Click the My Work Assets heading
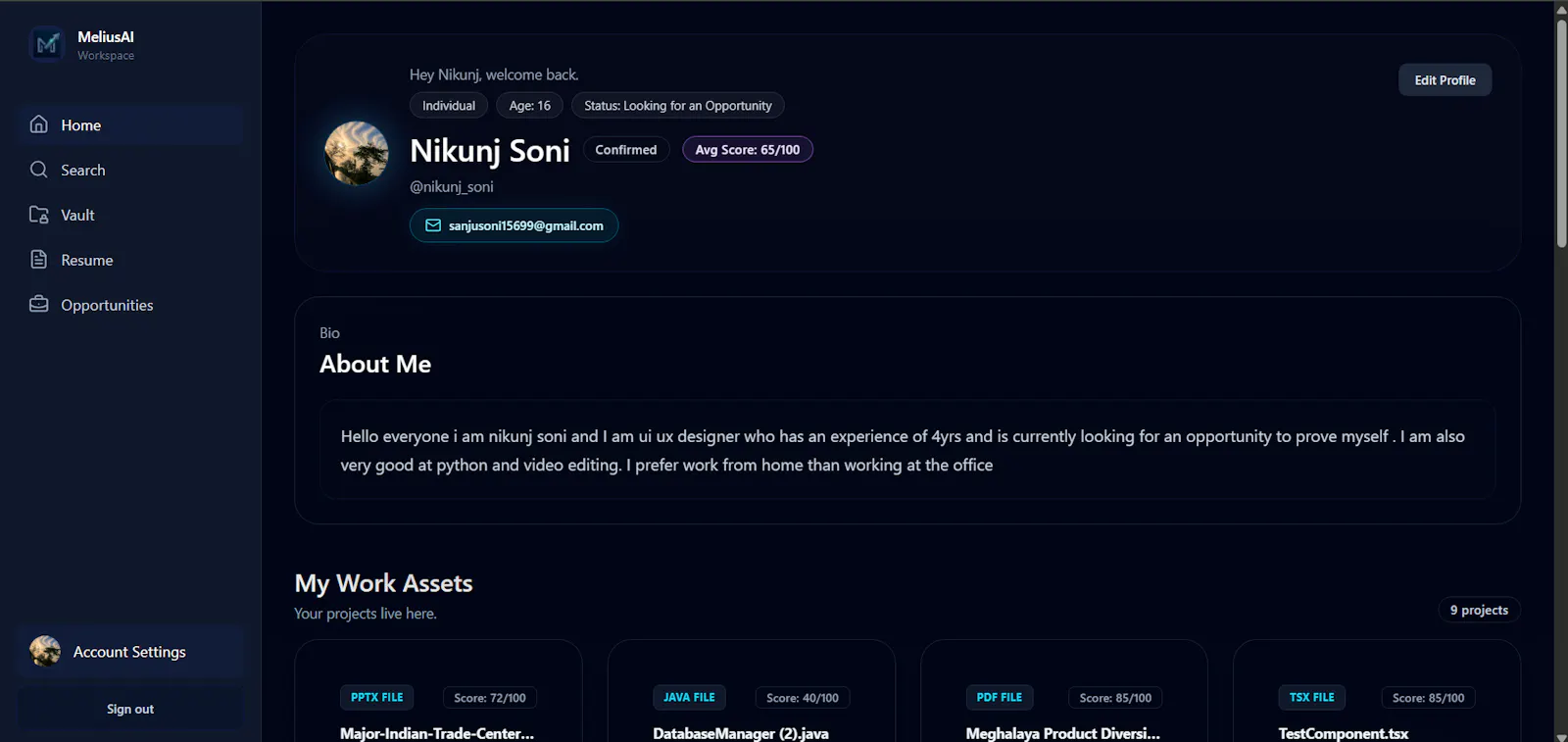This screenshot has height=742, width=1568. pos(384,583)
